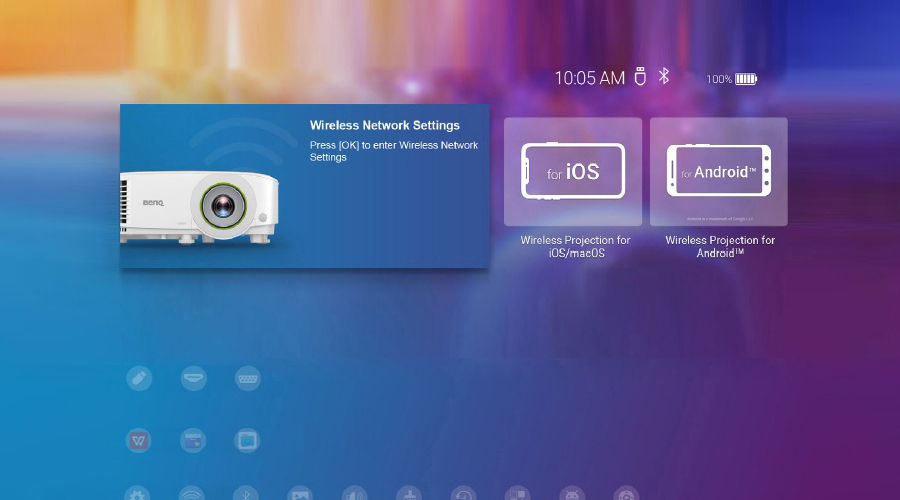Open the Wi-Fi settings icon in bottom row
Image resolution: width=900 pixels, height=500 pixels.
191,494
